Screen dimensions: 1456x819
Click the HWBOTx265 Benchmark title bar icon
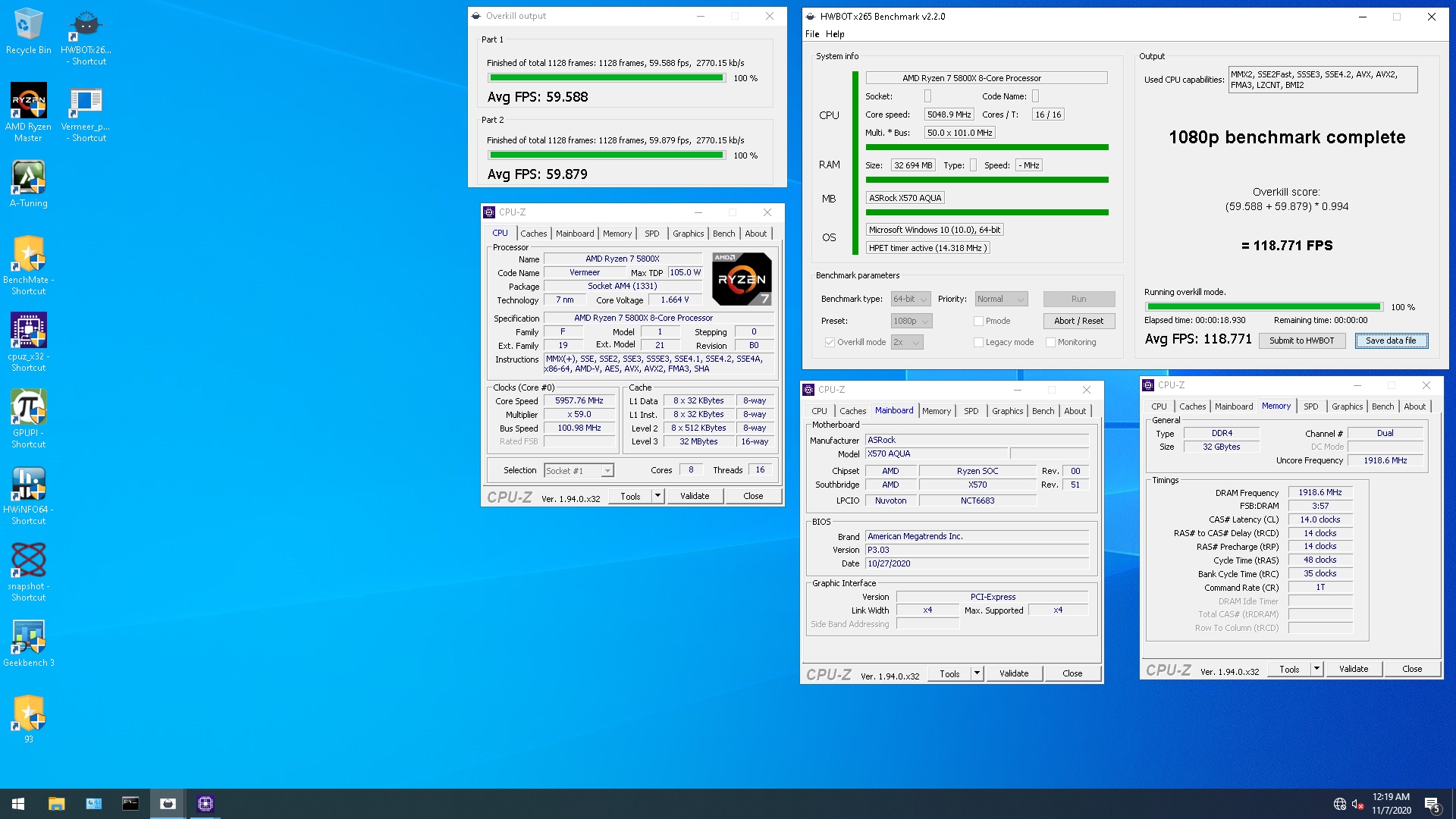[811, 16]
